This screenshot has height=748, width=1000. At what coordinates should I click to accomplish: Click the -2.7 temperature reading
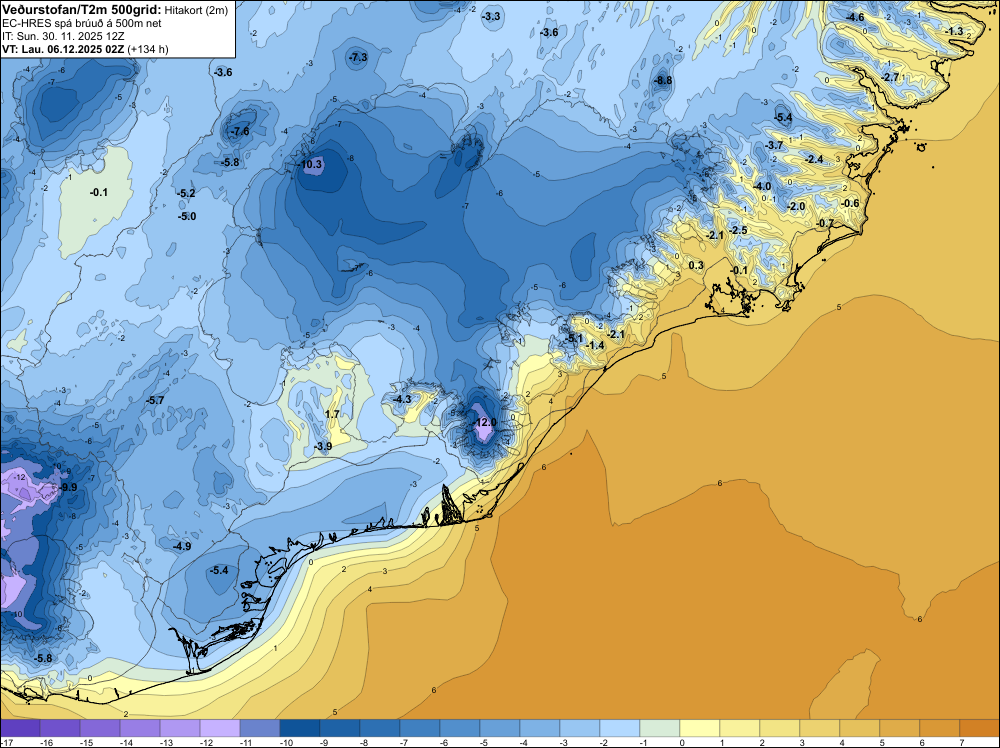pyautogui.click(x=890, y=78)
